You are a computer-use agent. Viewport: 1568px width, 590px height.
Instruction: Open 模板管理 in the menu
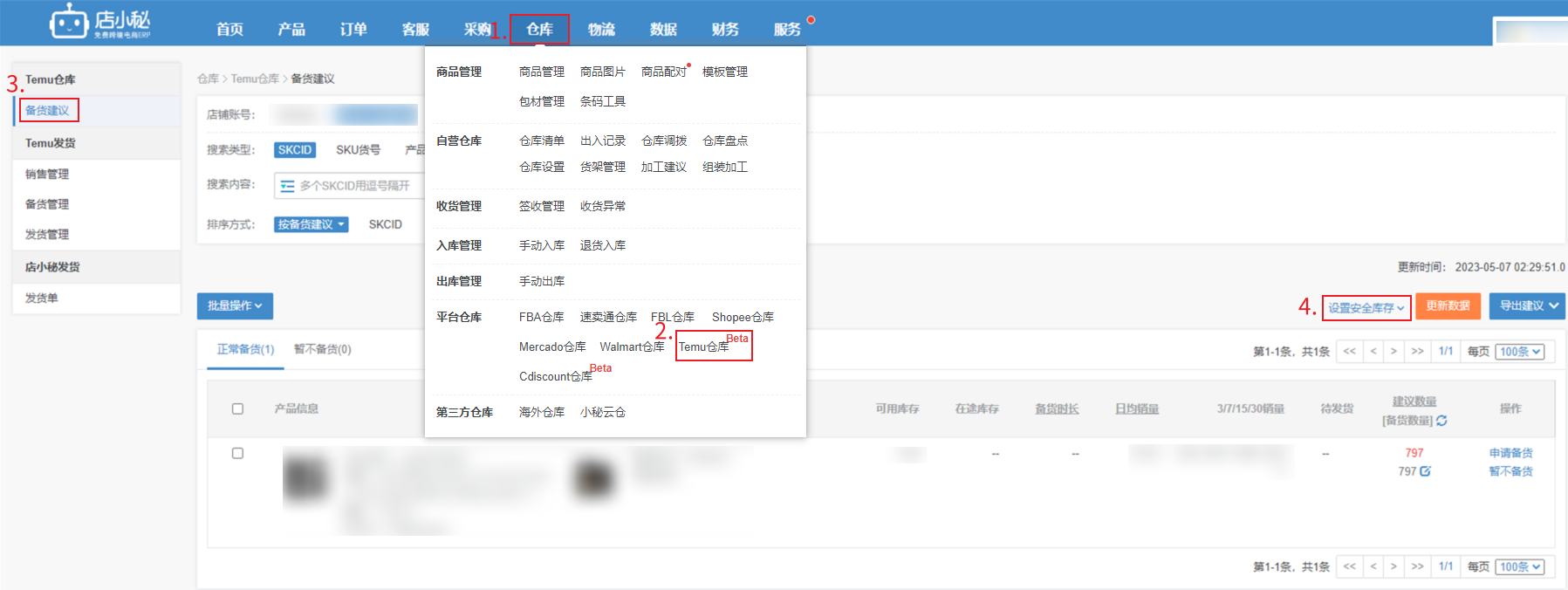click(724, 72)
